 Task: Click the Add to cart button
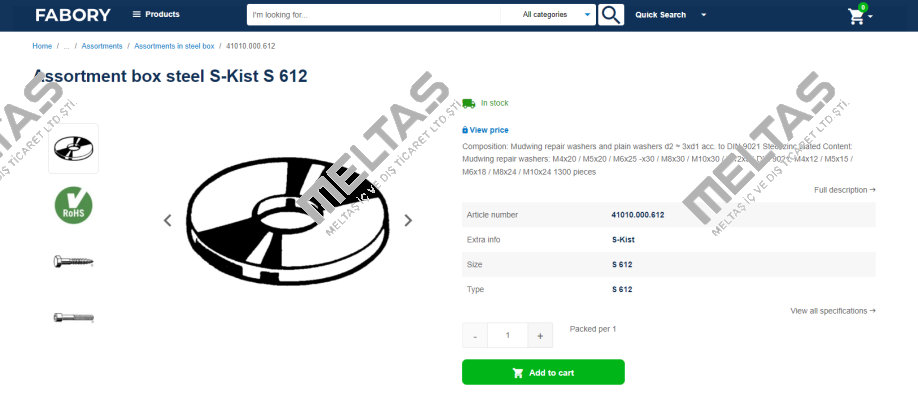[x=543, y=372]
